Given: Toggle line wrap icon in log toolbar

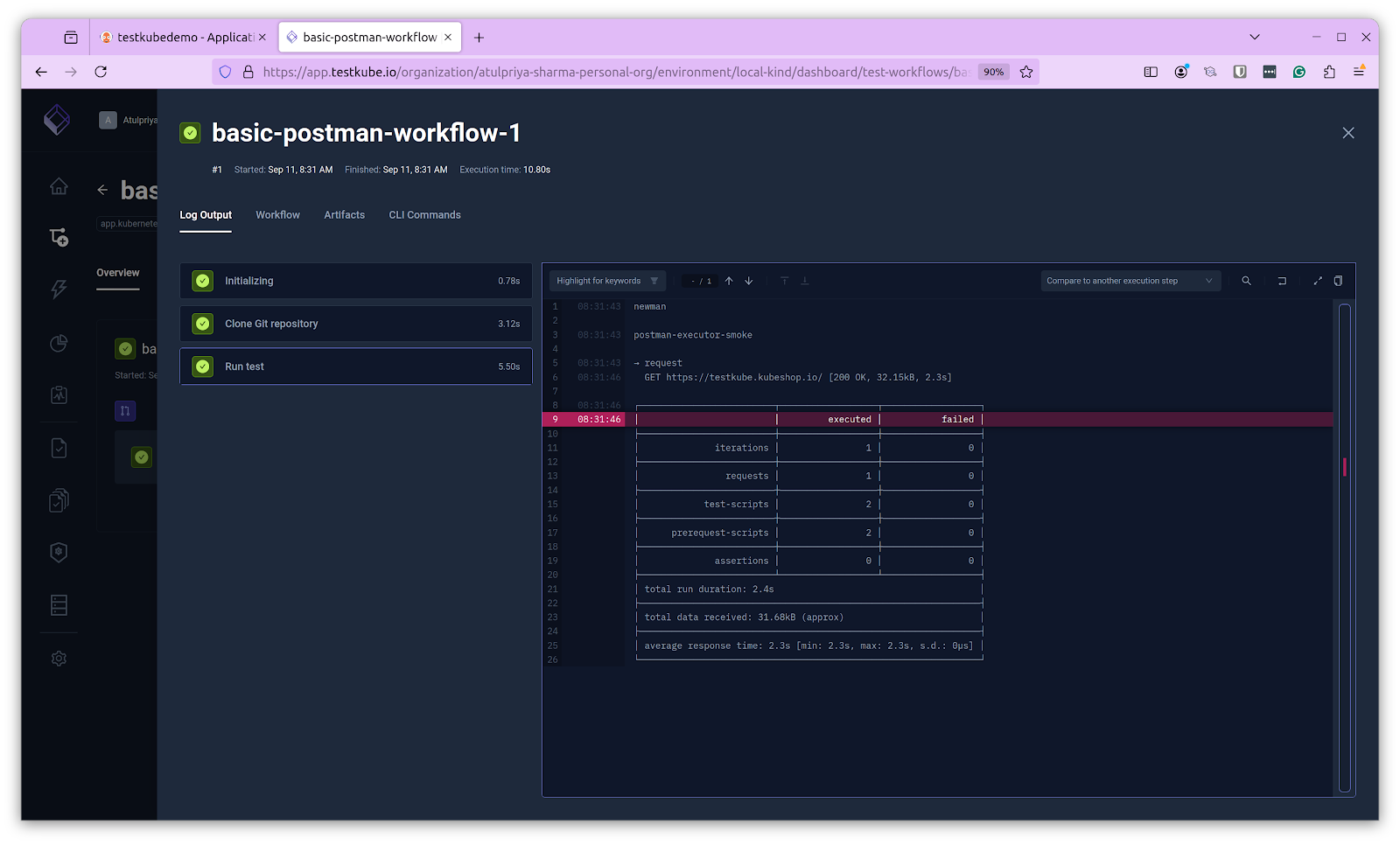Looking at the screenshot, I should [x=1282, y=281].
